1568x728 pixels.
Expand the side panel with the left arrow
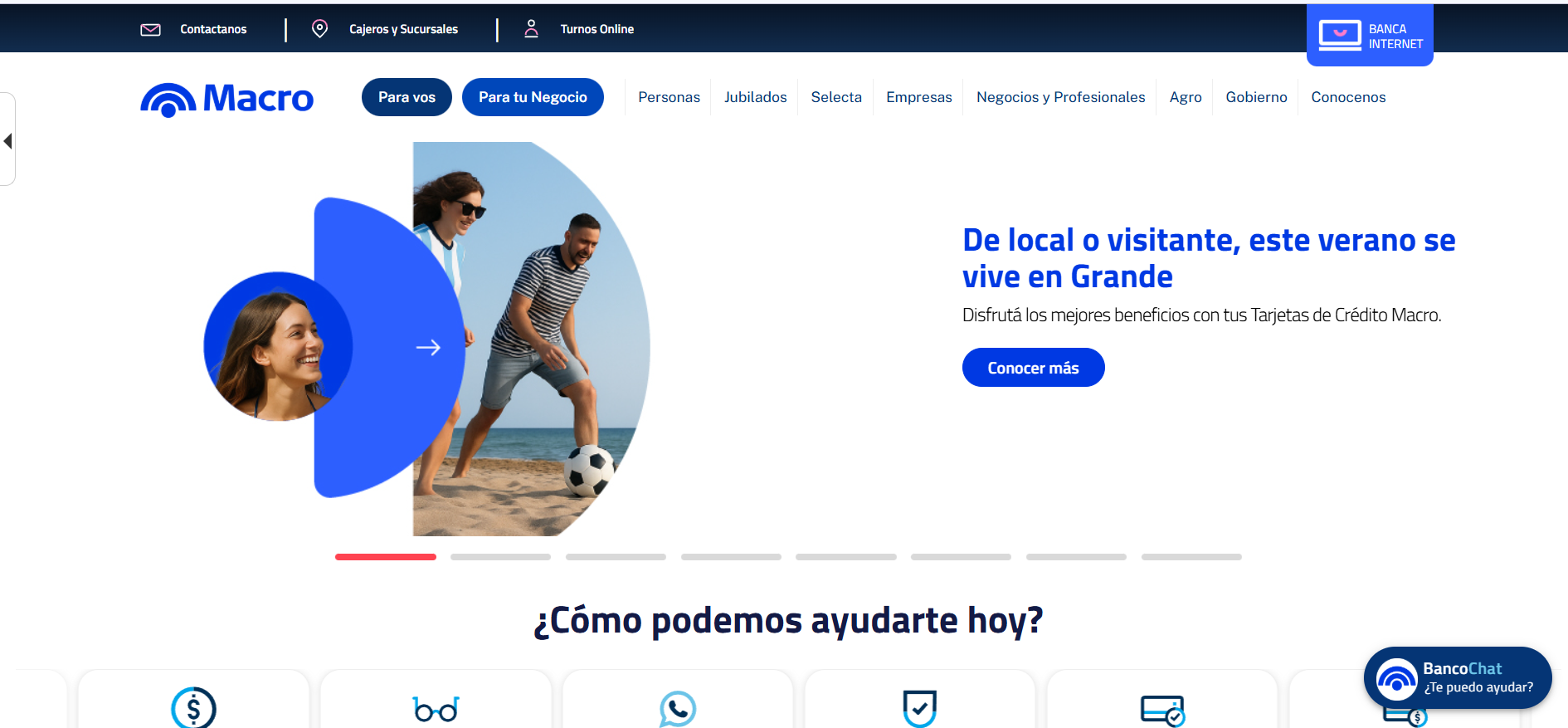[7, 140]
